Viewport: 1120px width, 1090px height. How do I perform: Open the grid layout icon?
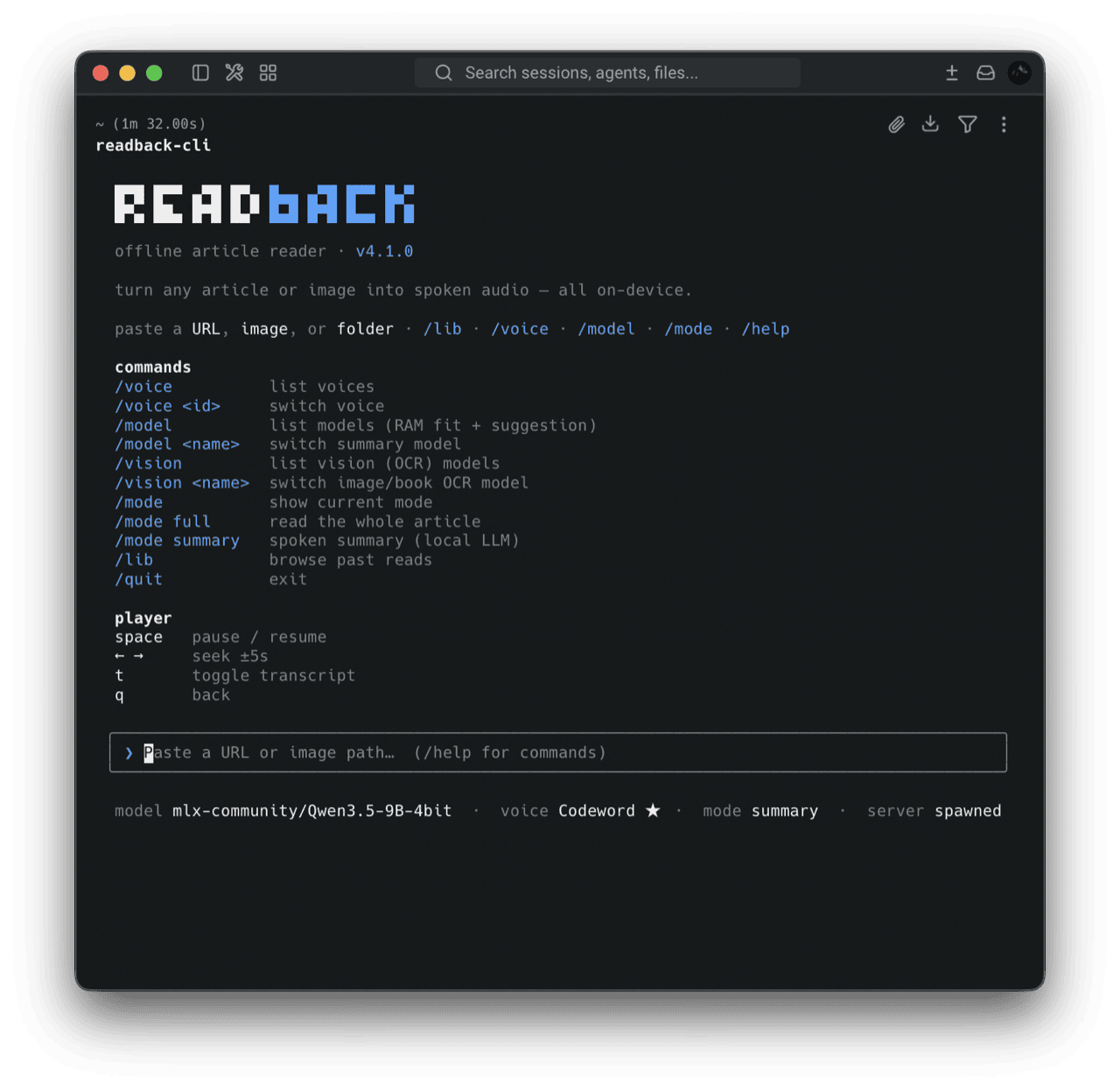[x=269, y=73]
